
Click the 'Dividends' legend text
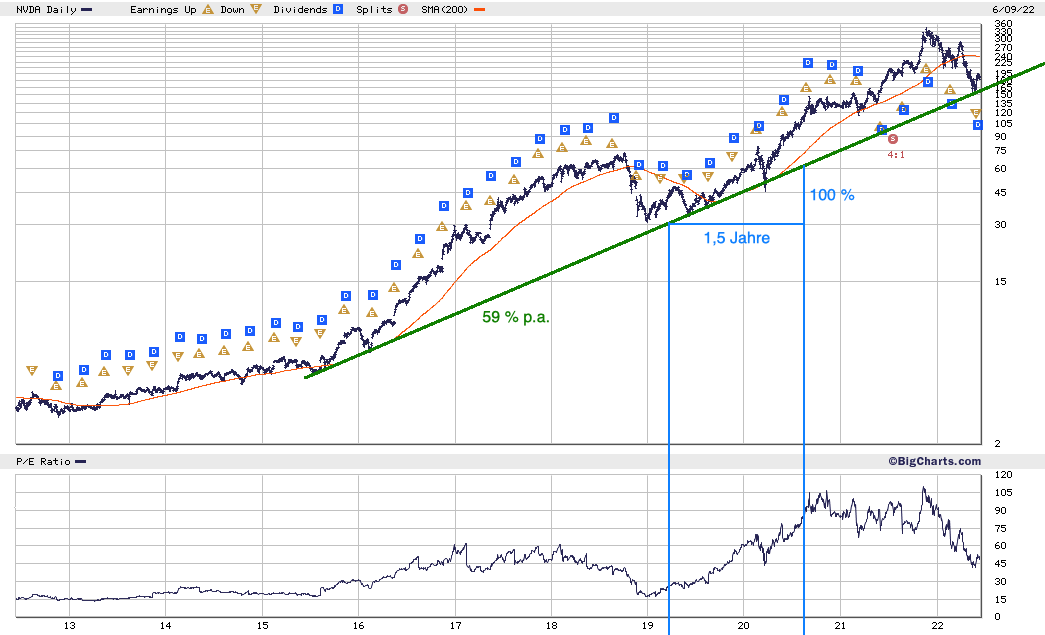tap(301, 10)
